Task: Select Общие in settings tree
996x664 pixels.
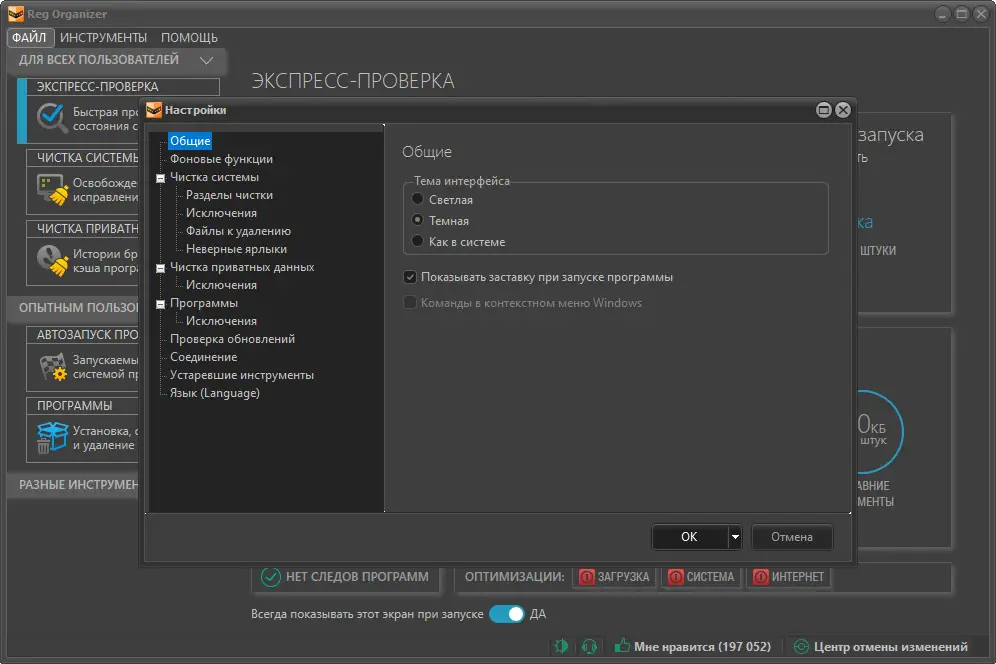Action: [190, 140]
